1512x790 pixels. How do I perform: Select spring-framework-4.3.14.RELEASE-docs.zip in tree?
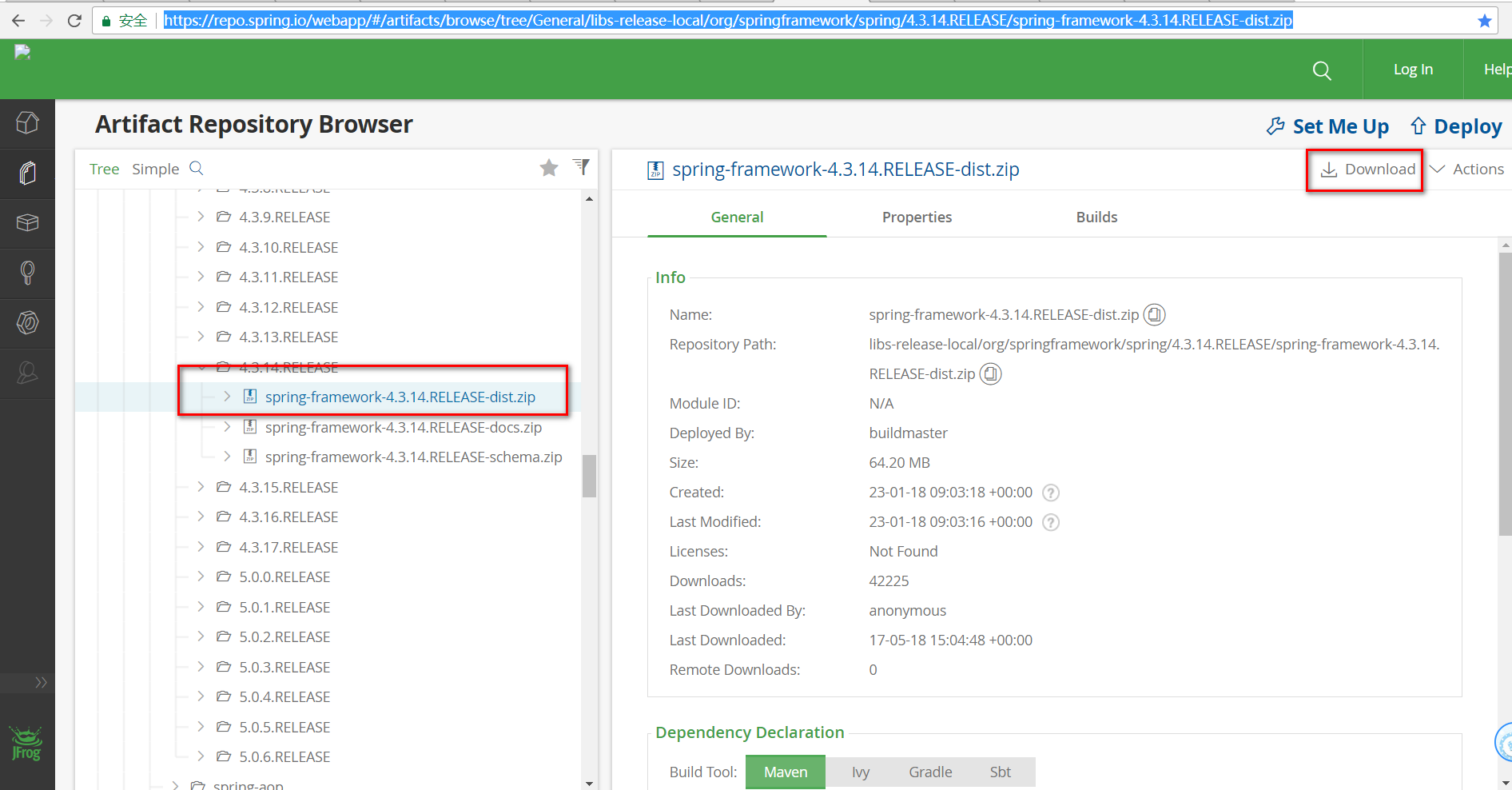point(404,428)
